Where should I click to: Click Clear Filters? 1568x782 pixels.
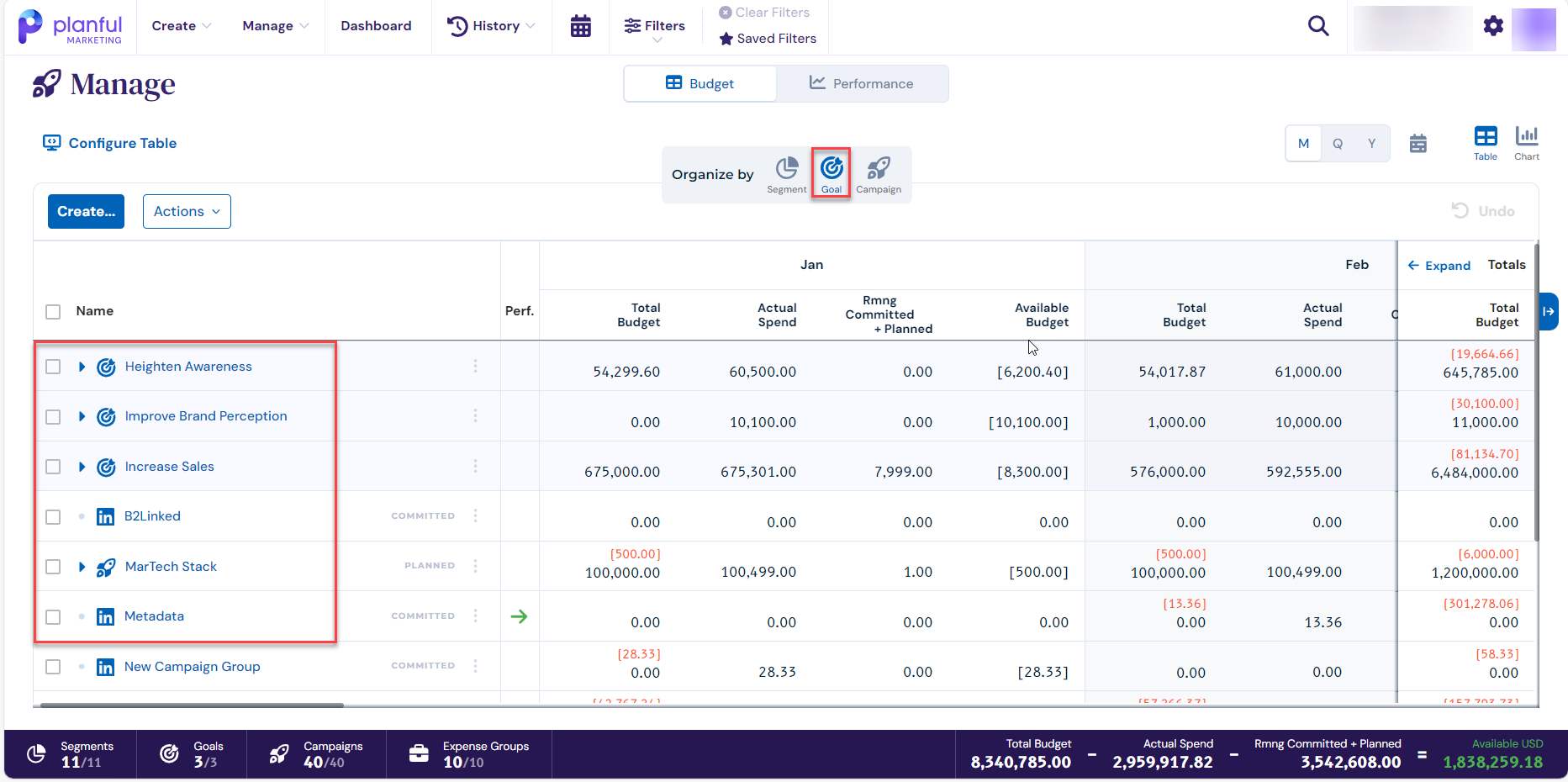coord(764,13)
